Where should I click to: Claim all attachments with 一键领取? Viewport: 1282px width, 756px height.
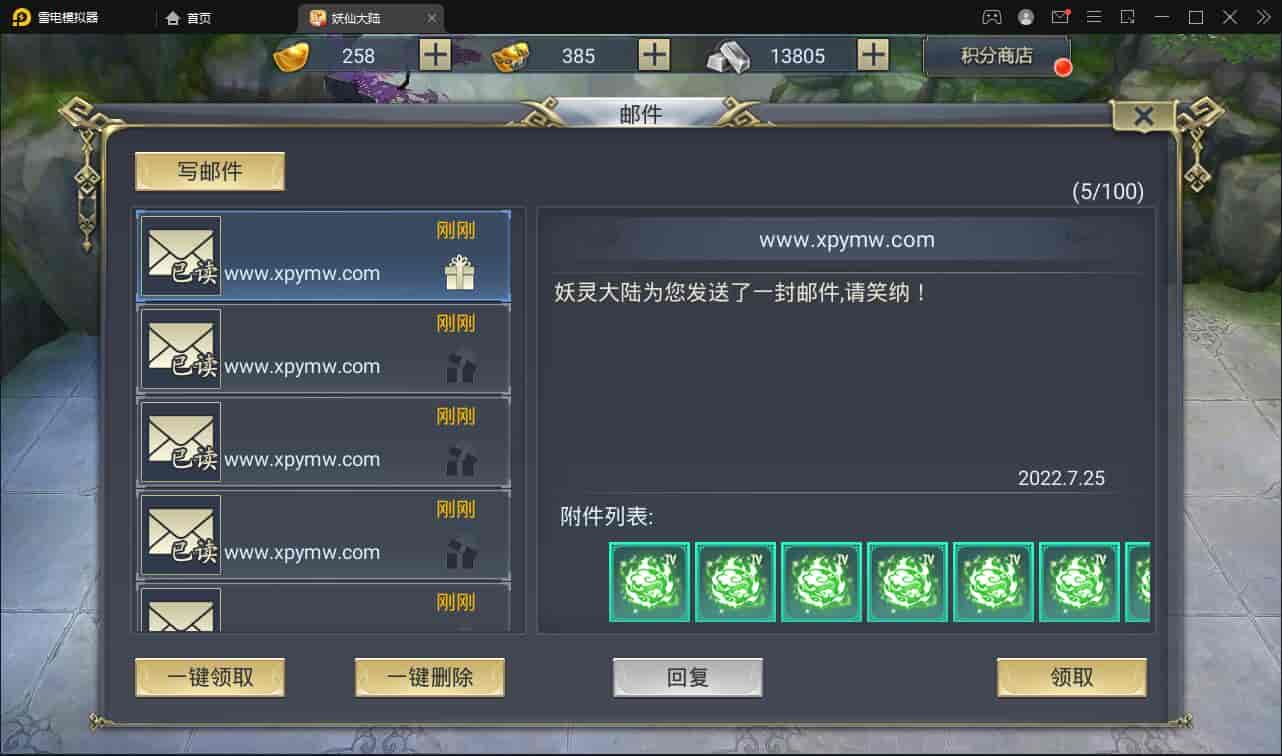click(210, 677)
